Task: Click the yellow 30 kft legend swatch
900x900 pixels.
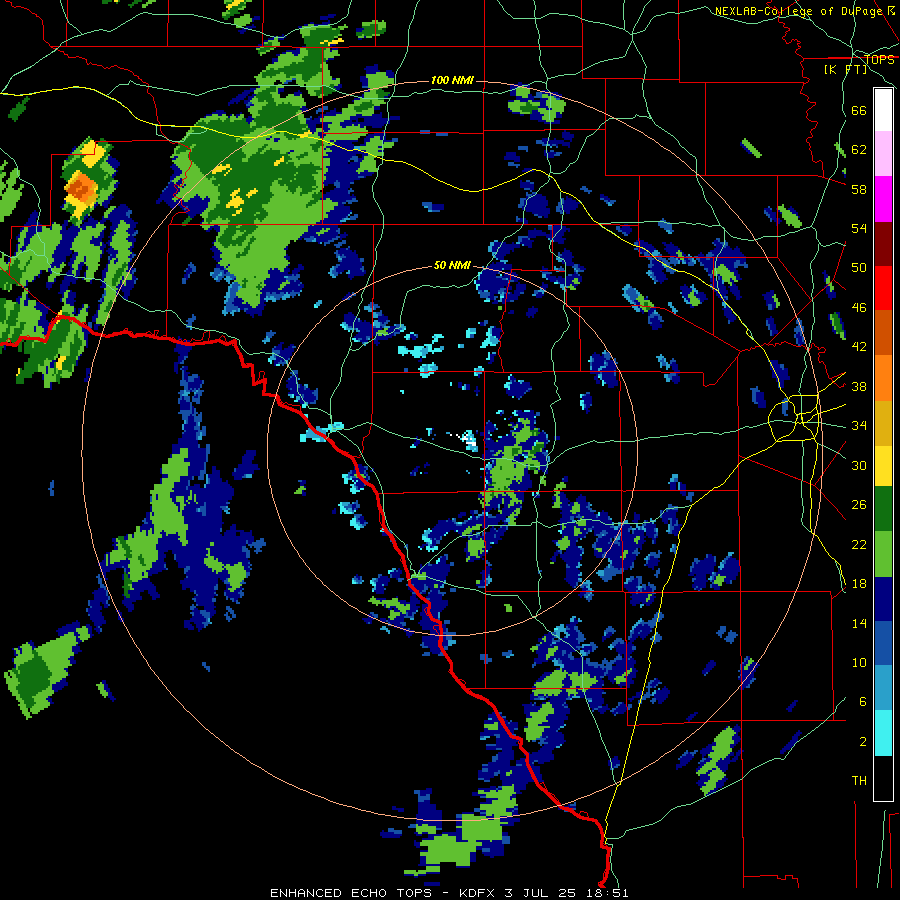Action: (x=883, y=465)
